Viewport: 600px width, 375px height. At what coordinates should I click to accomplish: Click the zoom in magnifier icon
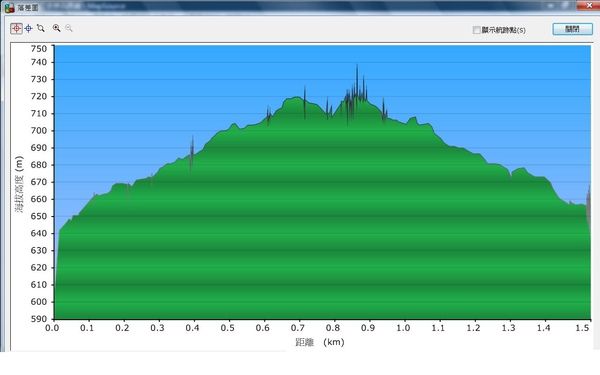point(56,28)
